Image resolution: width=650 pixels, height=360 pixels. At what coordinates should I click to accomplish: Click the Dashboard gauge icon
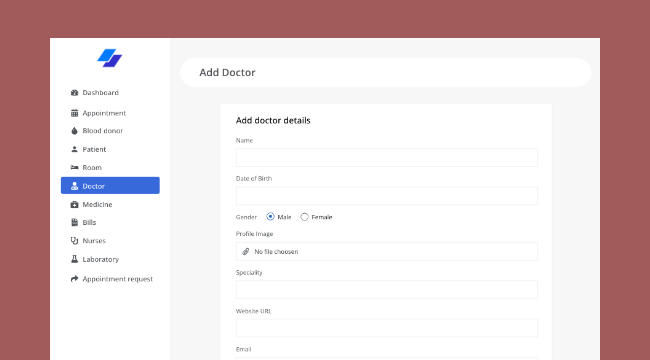pyautogui.click(x=74, y=92)
